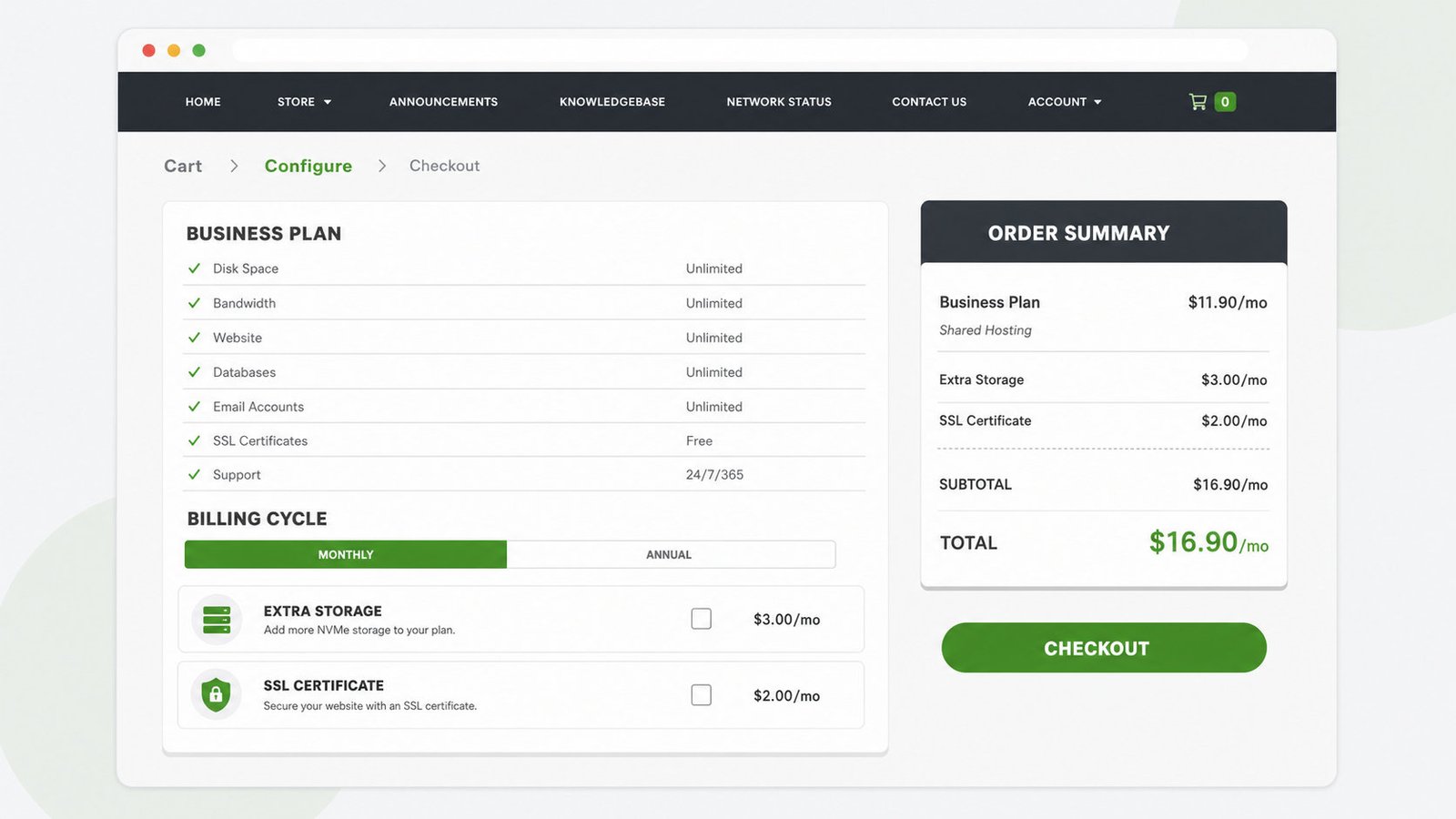Open Knowledgebase in navigation bar

tap(612, 102)
